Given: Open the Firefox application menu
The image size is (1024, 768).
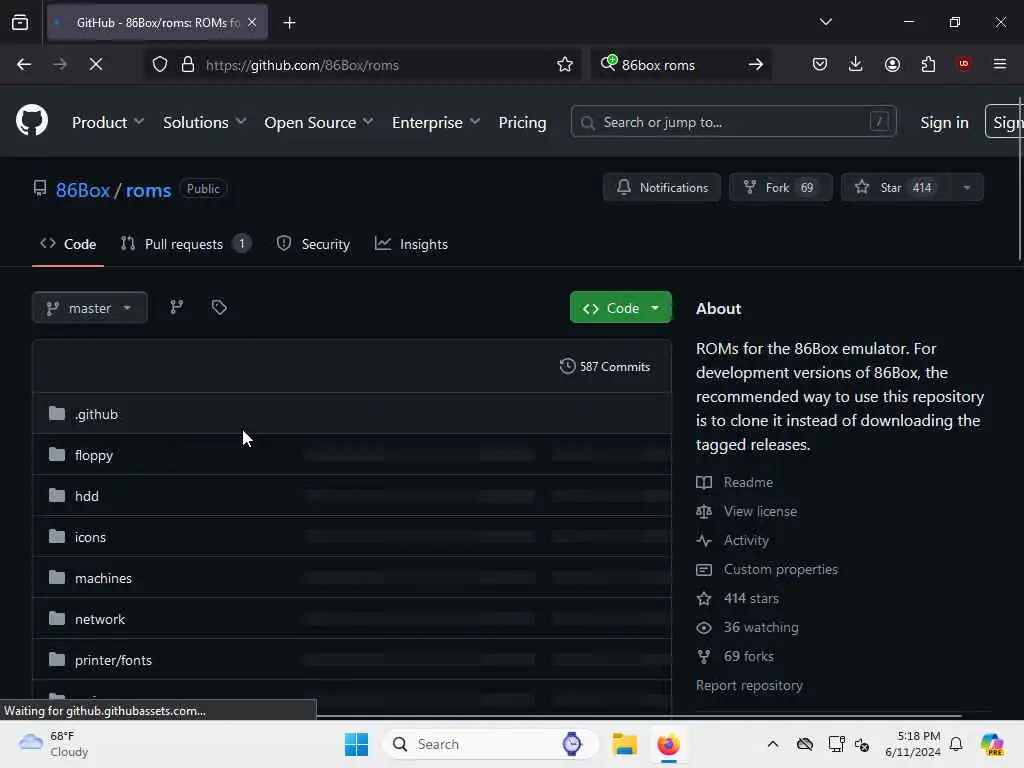Looking at the screenshot, I should (1000, 64).
